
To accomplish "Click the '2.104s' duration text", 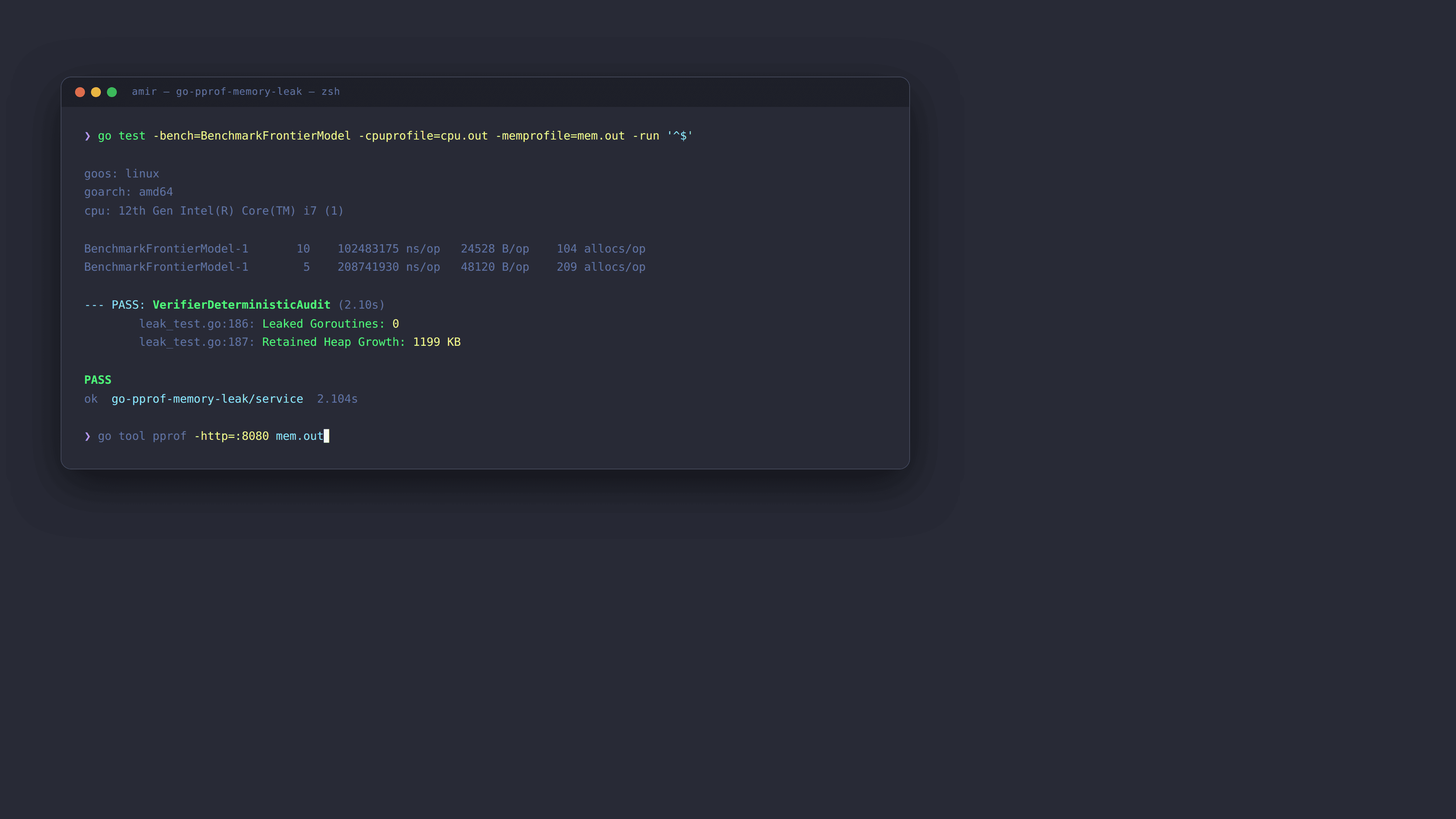I will [x=337, y=399].
